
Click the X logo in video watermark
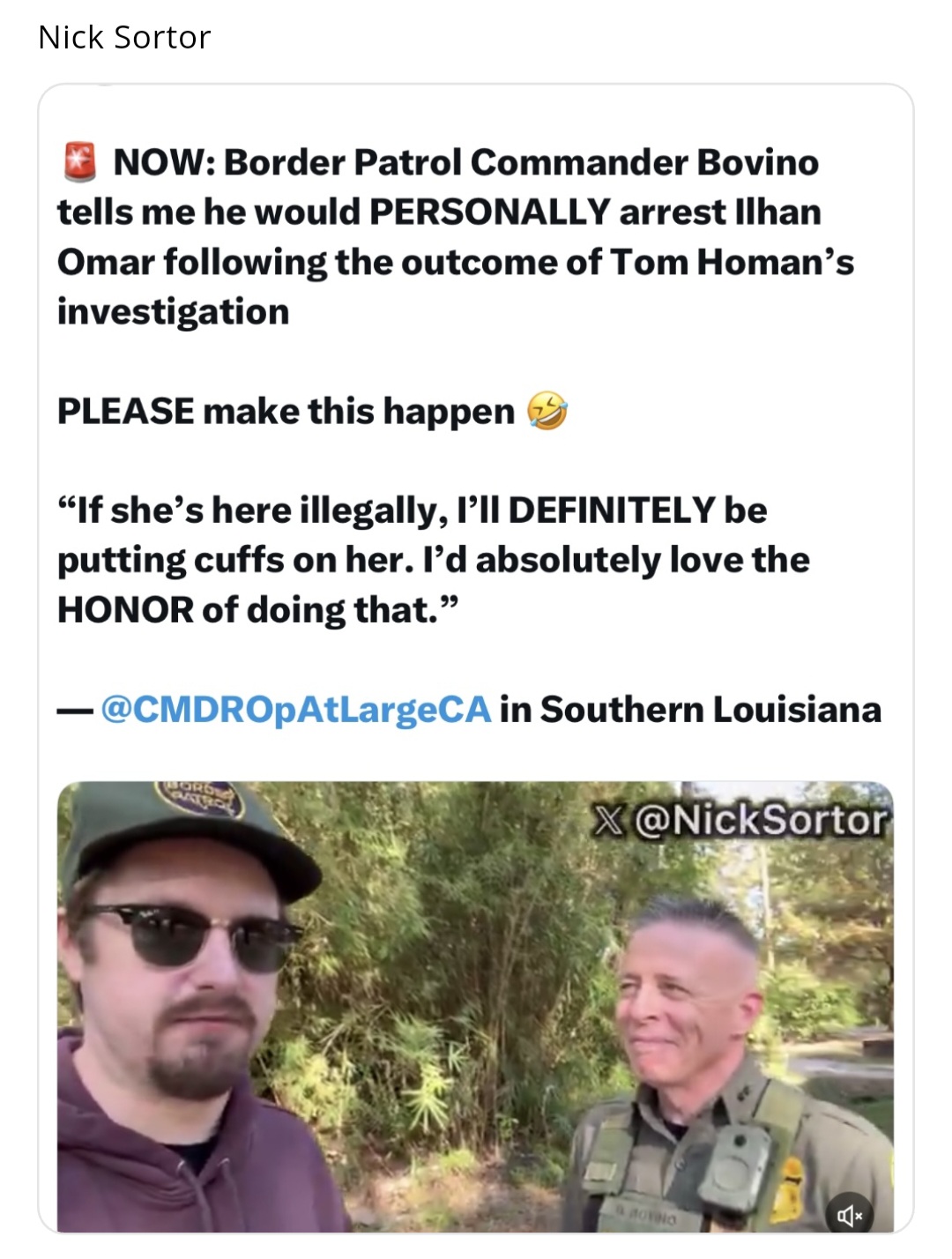point(608,821)
